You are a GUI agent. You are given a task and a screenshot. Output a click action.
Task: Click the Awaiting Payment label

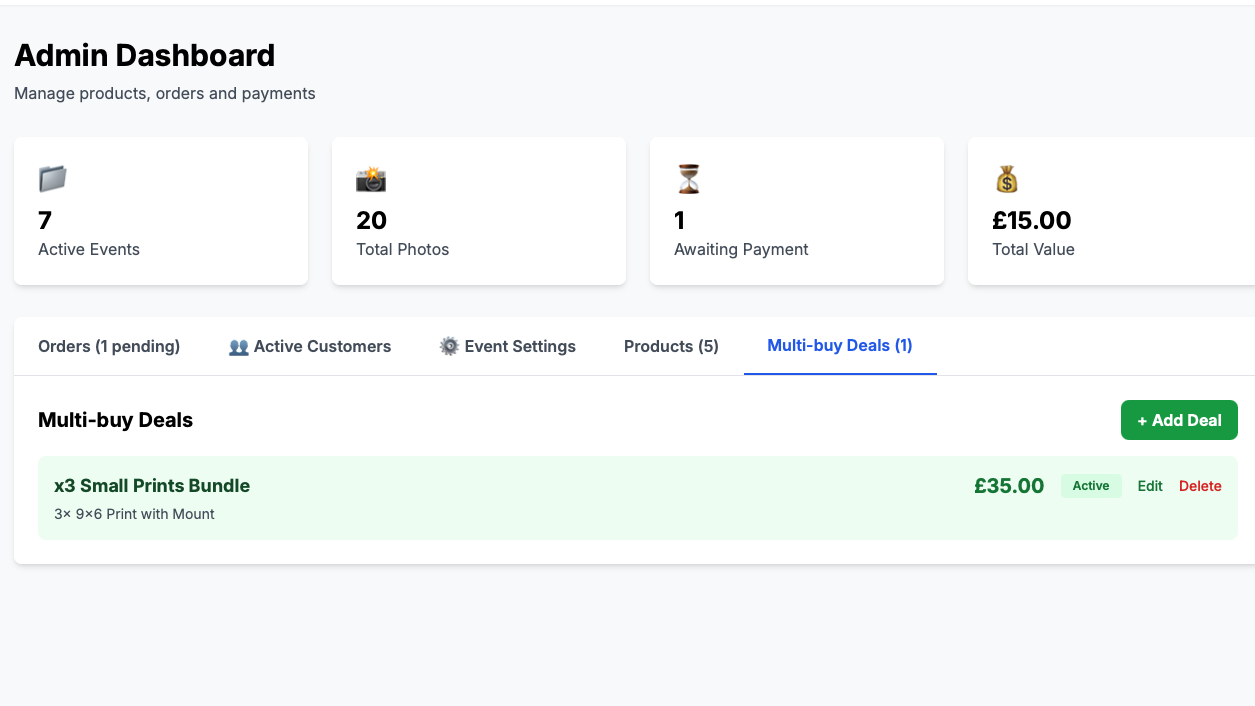(741, 249)
